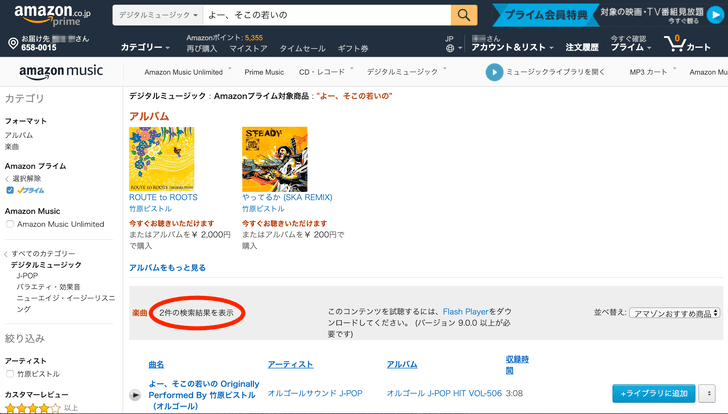Click Amazonポイント 5,355 balance
This screenshot has width=728, height=414.
point(225,38)
